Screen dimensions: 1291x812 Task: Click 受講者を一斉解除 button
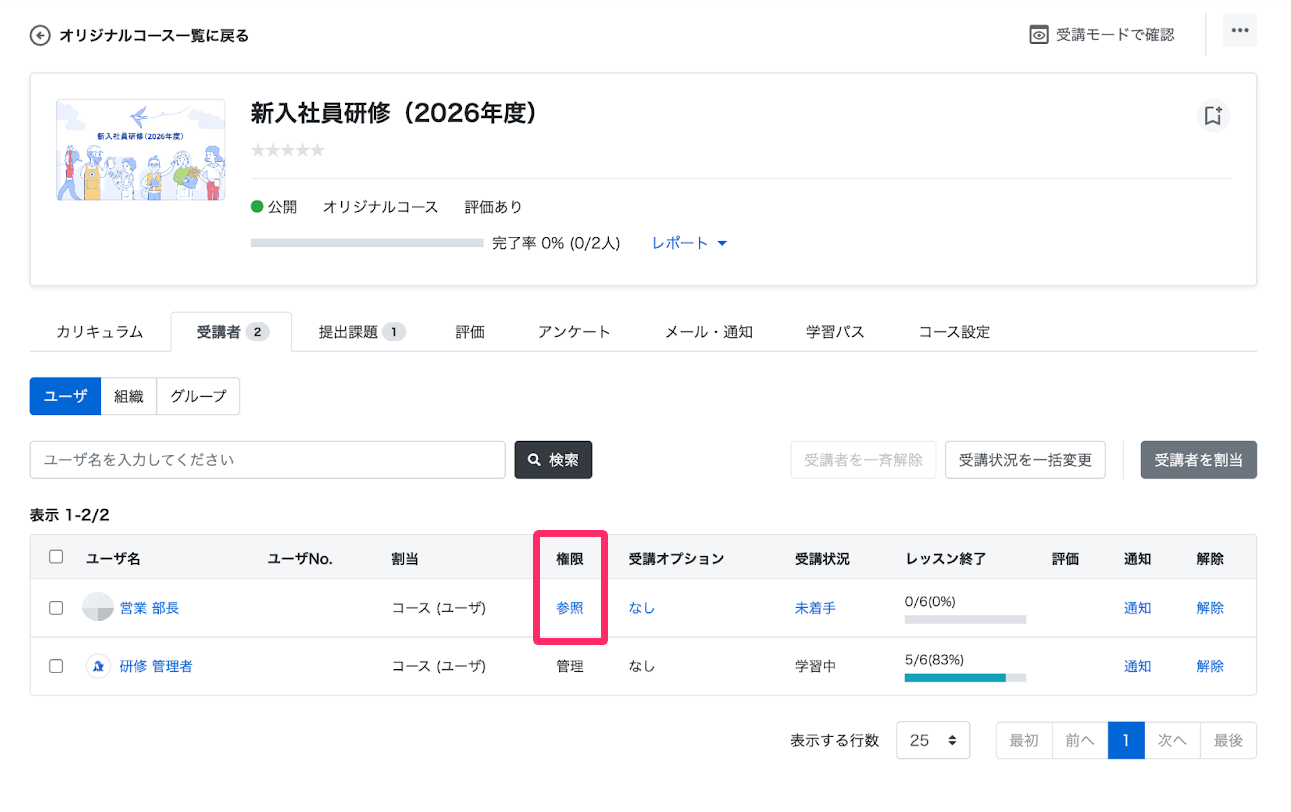tap(863, 460)
